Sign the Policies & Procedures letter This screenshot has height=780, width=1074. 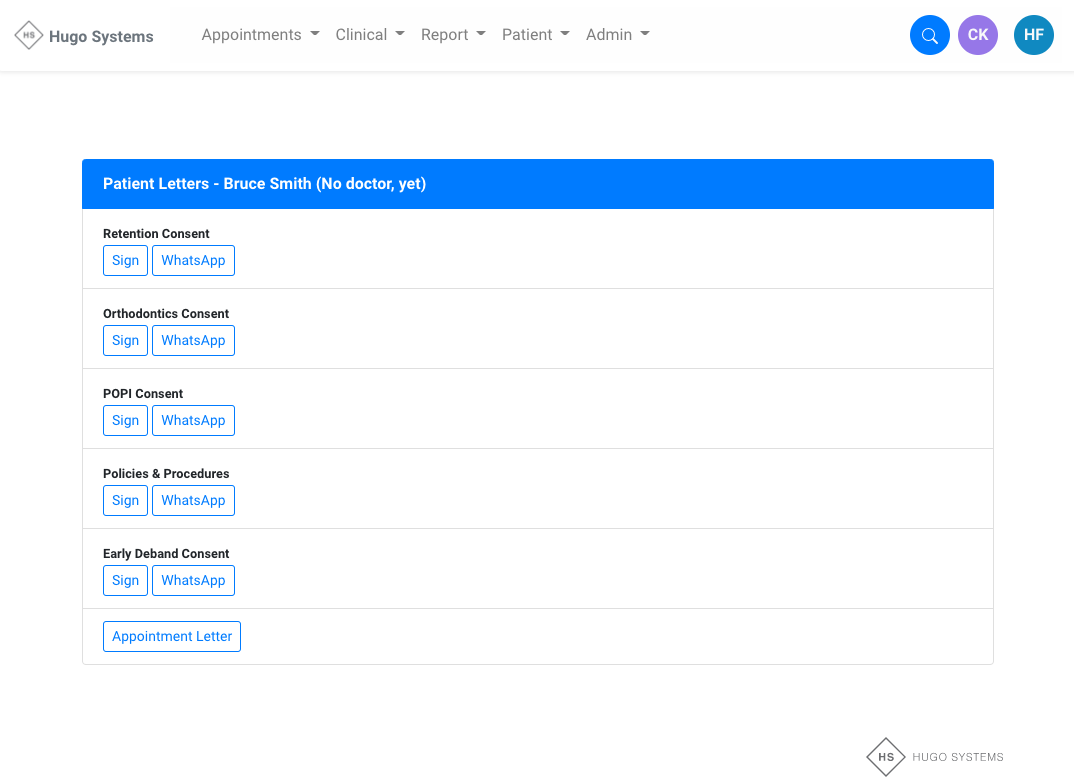coord(125,500)
